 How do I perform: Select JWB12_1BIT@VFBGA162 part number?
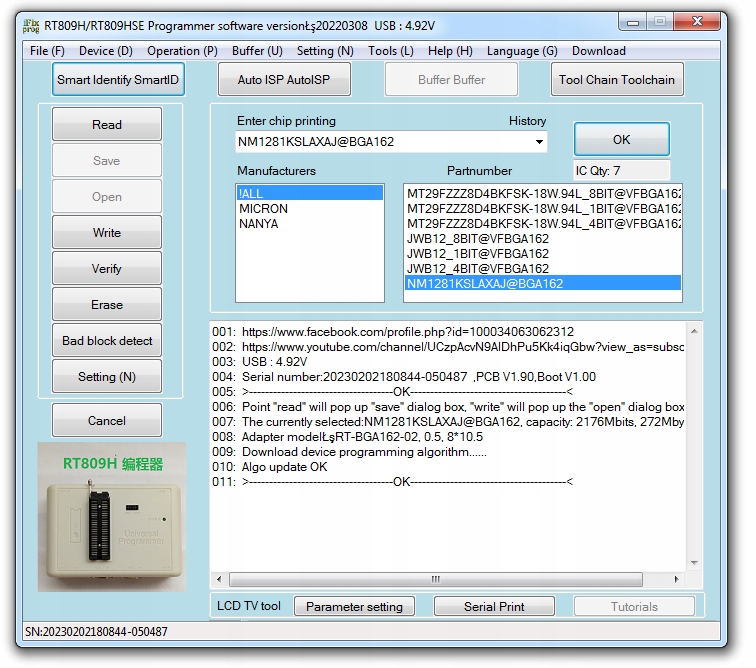[x=543, y=253]
